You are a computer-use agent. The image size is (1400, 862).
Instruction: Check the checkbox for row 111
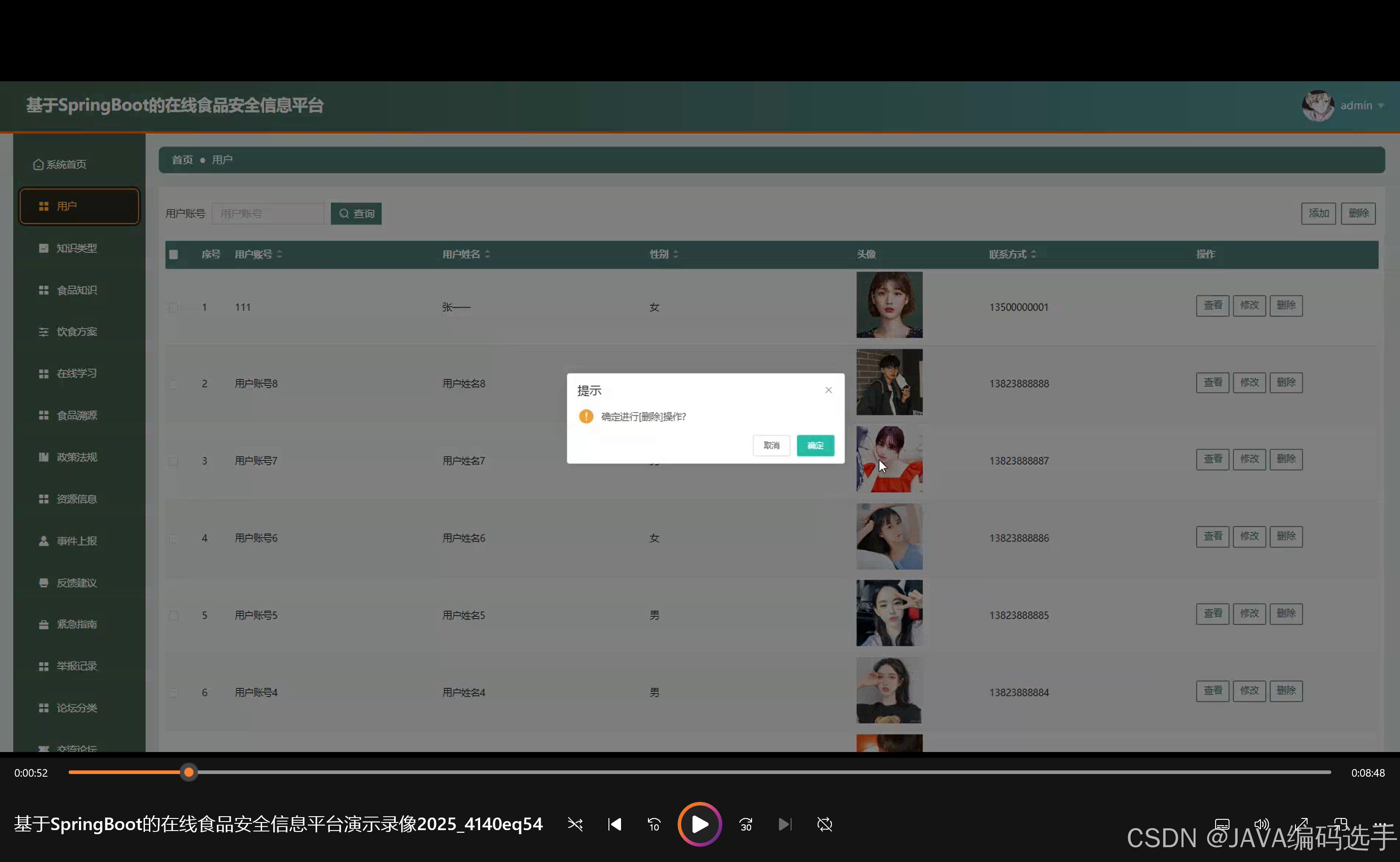[174, 307]
